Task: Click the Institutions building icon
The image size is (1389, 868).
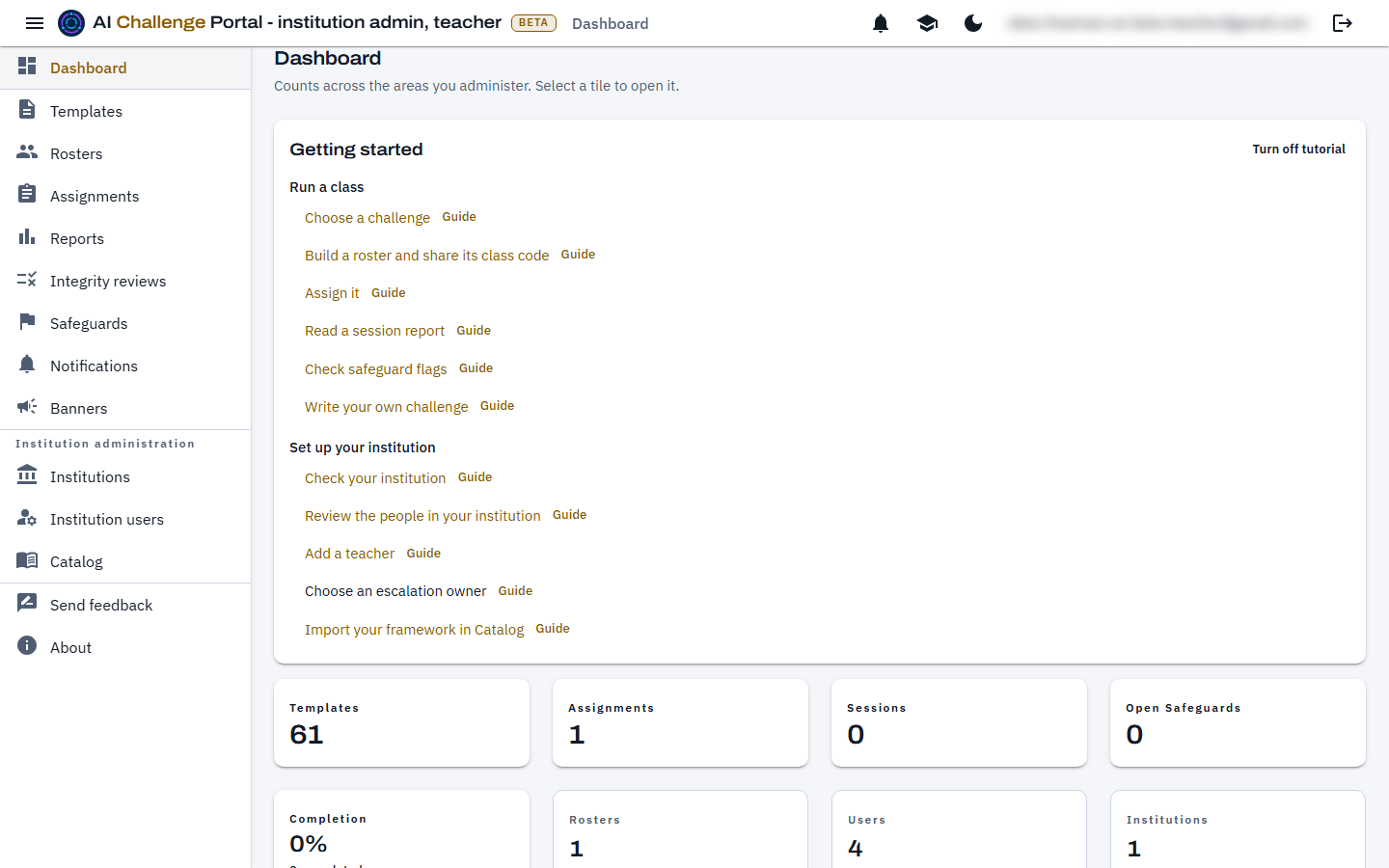Action: (27, 475)
